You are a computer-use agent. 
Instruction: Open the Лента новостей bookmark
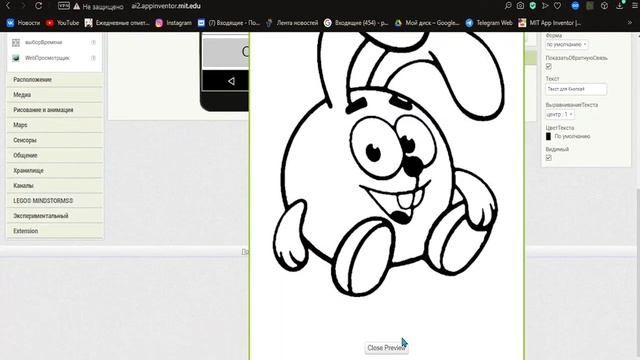point(291,23)
